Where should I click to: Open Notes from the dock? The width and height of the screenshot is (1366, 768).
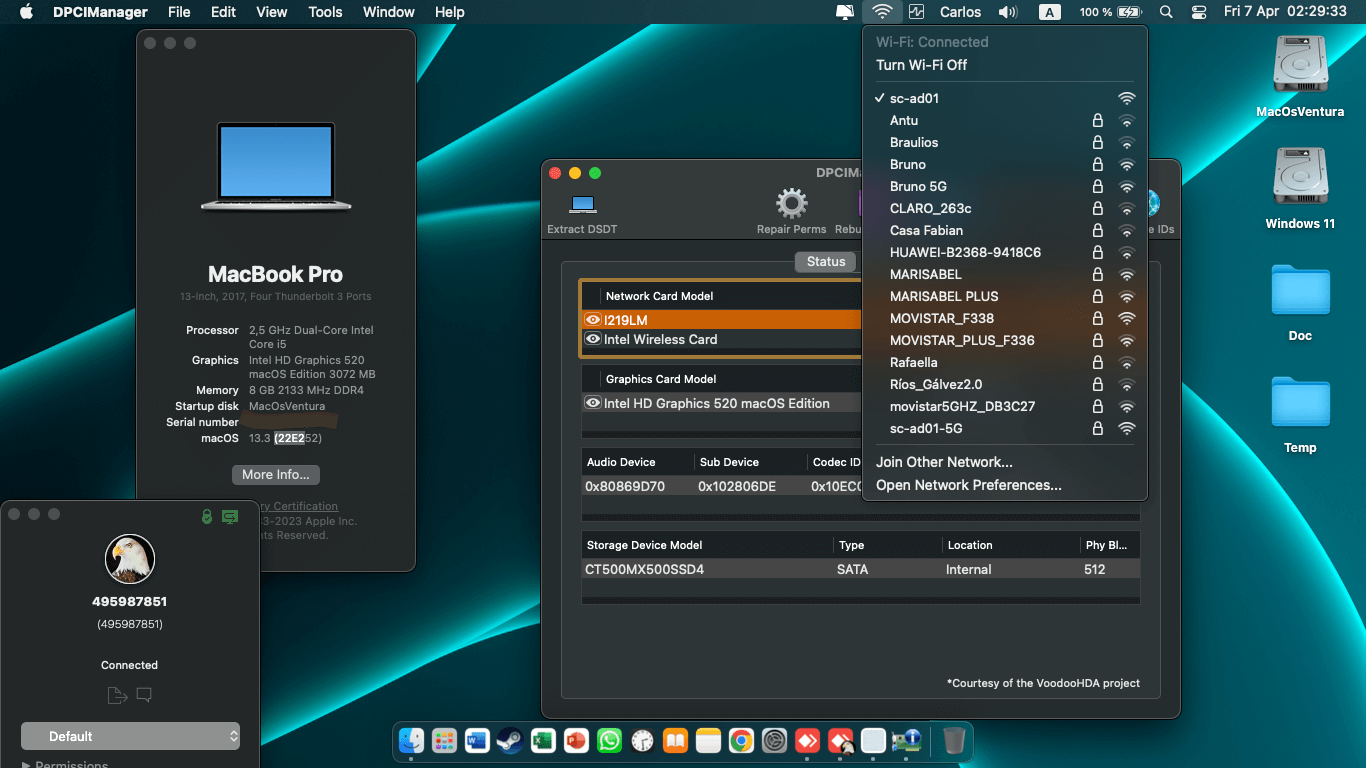tap(708, 741)
